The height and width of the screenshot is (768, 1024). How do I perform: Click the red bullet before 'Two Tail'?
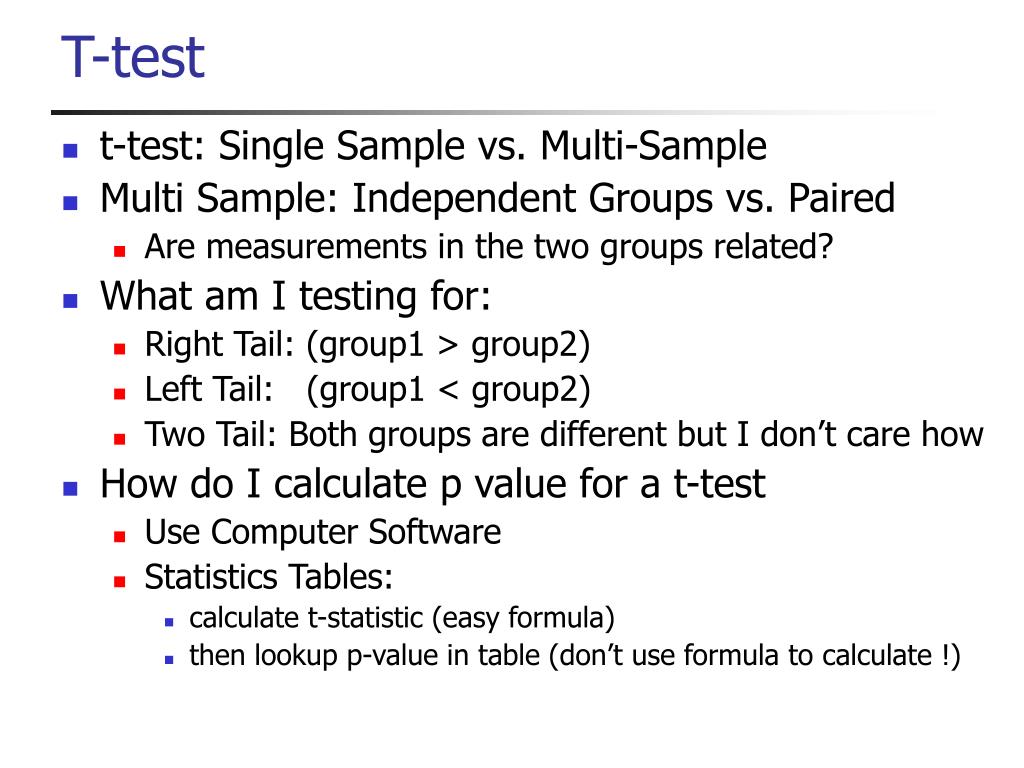119,439
